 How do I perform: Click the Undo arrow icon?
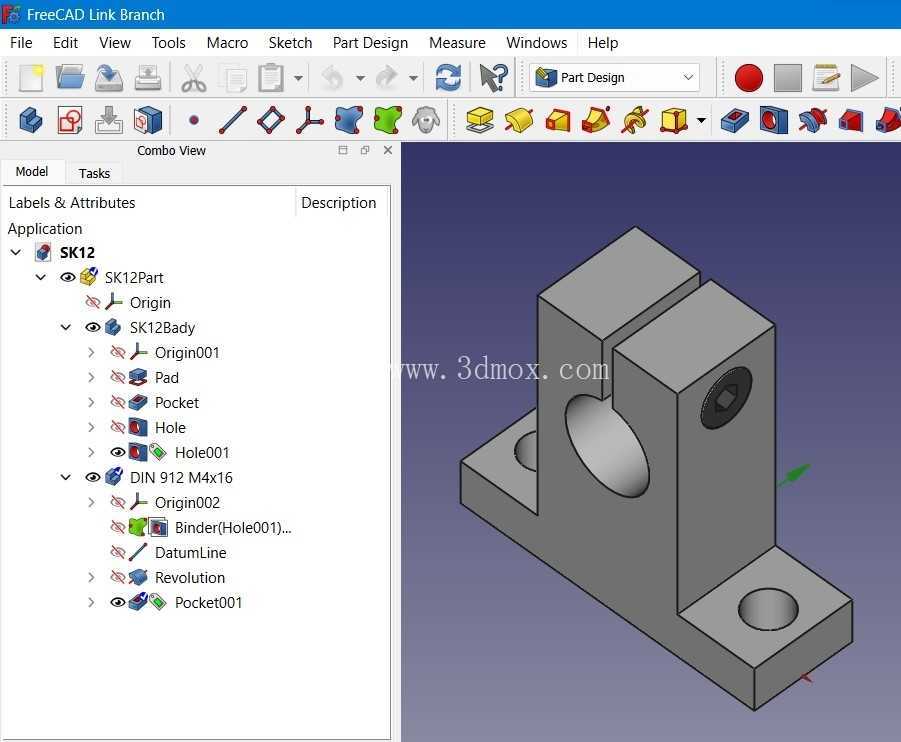(333, 78)
